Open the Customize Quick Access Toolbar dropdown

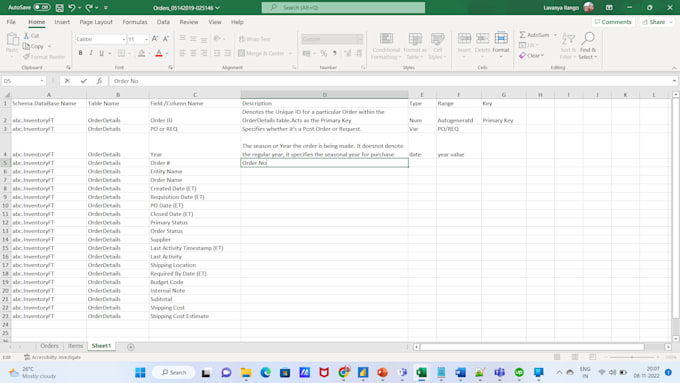coord(106,7)
